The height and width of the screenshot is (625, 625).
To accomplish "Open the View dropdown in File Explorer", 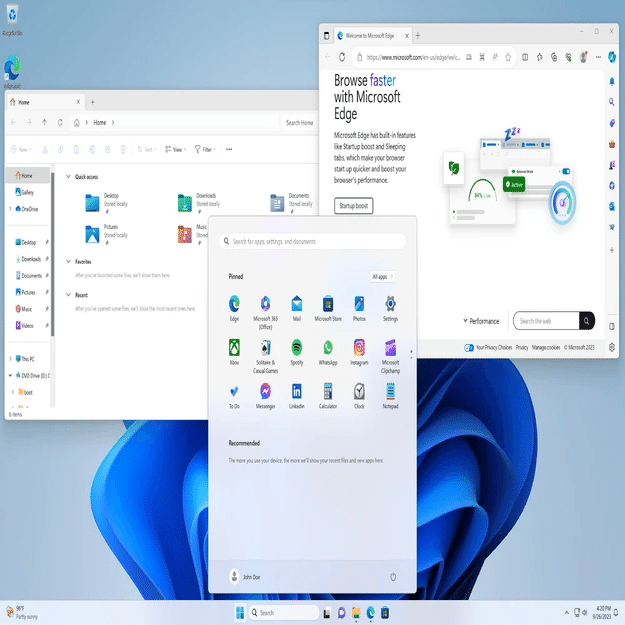I will pyautogui.click(x=175, y=149).
